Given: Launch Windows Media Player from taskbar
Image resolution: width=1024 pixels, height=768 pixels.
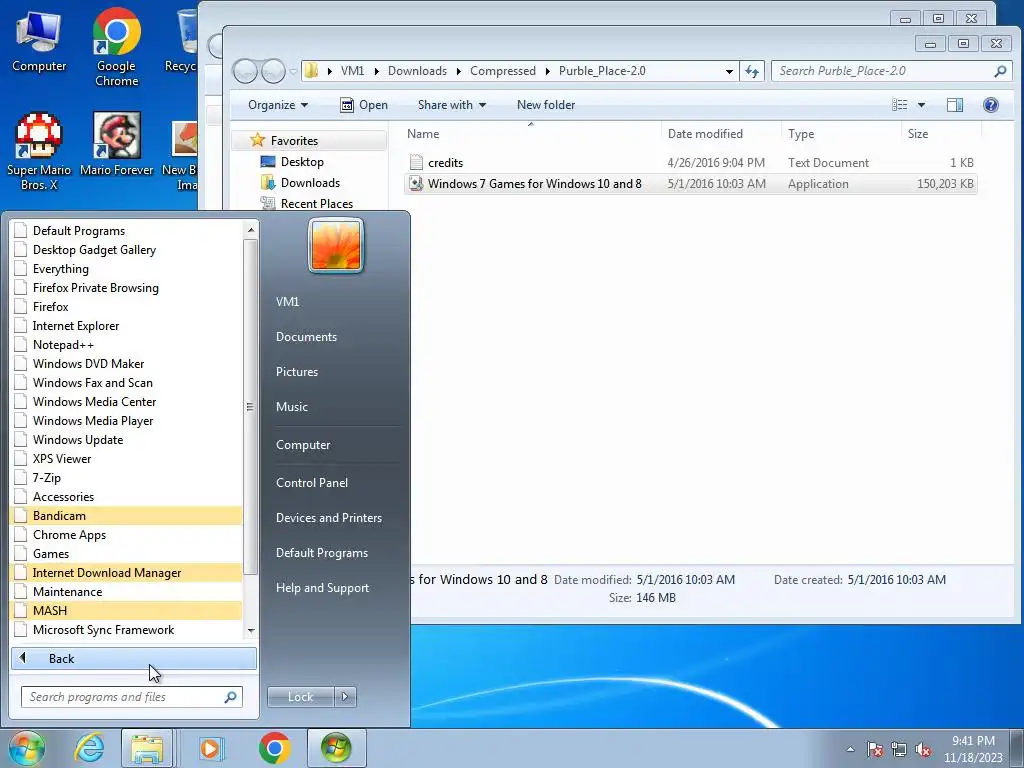Looking at the screenshot, I should (210, 748).
